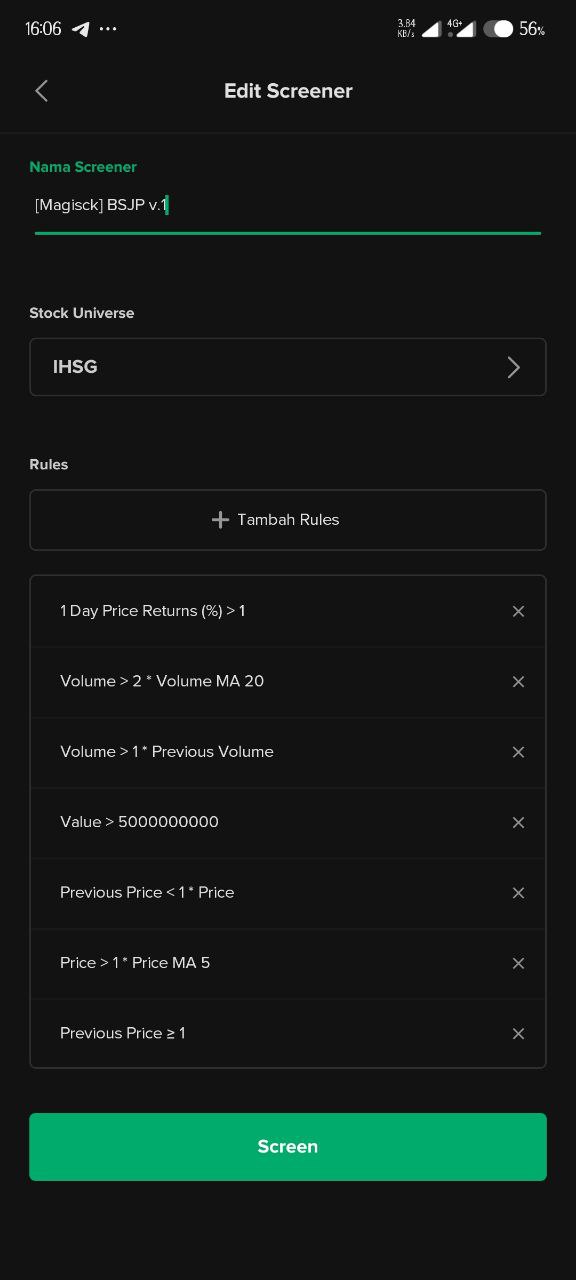Tap the battery indicator in status bar

click(514, 29)
